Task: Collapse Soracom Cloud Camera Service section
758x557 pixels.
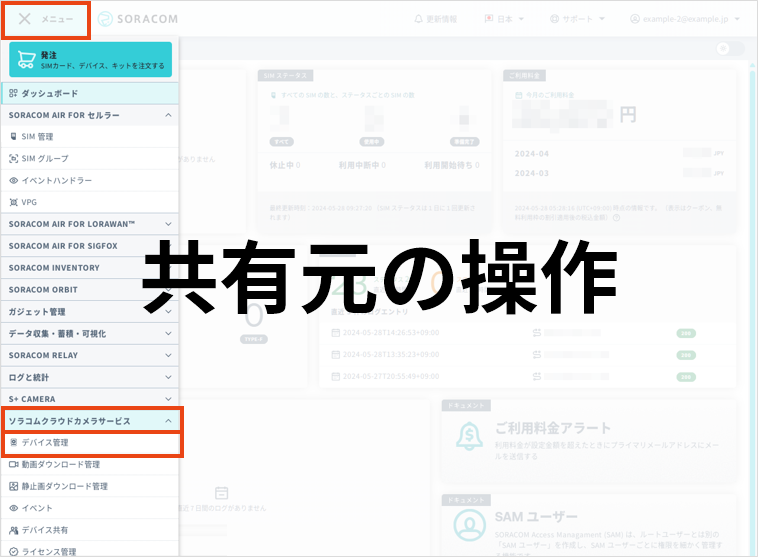Action: (x=168, y=421)
